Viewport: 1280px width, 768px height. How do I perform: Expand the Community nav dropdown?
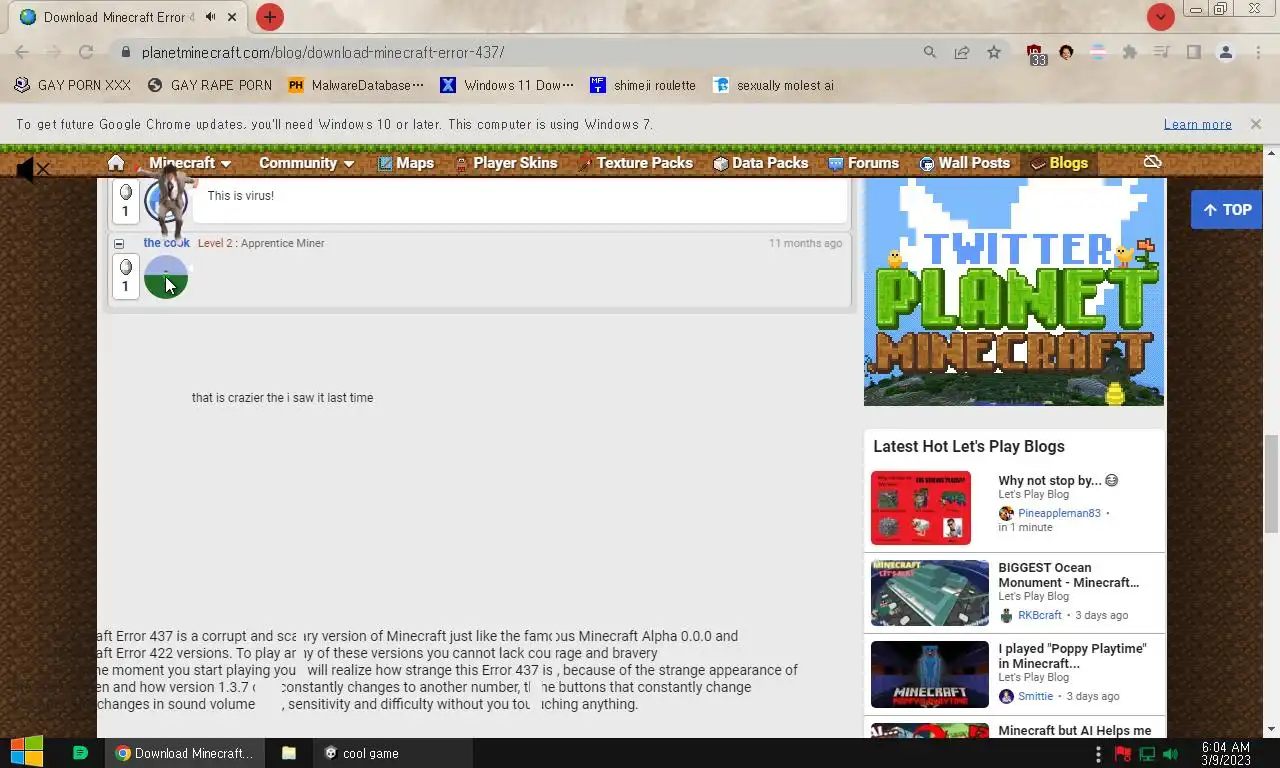pos(307,163)
